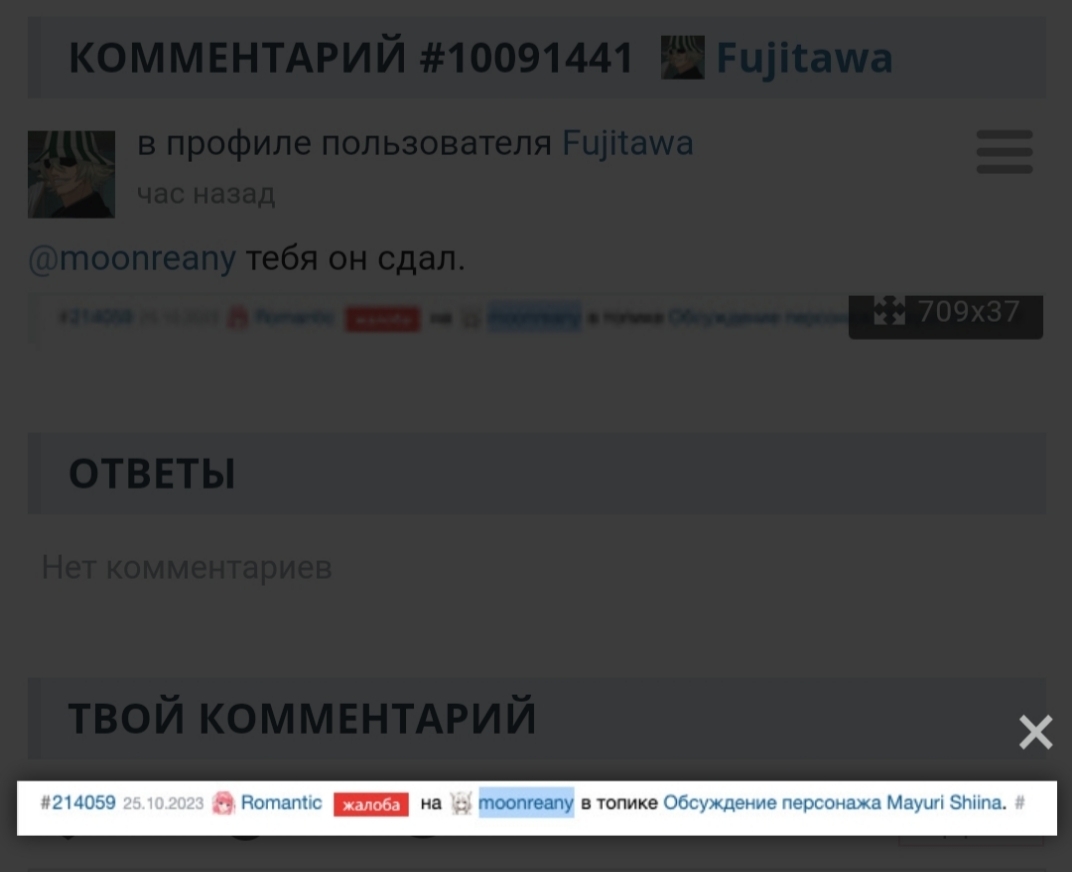Screen dimensions: 1072x872
Task: Follow Fujitawa link after 'в профиле пользователя'
Action: click(627, 143)
